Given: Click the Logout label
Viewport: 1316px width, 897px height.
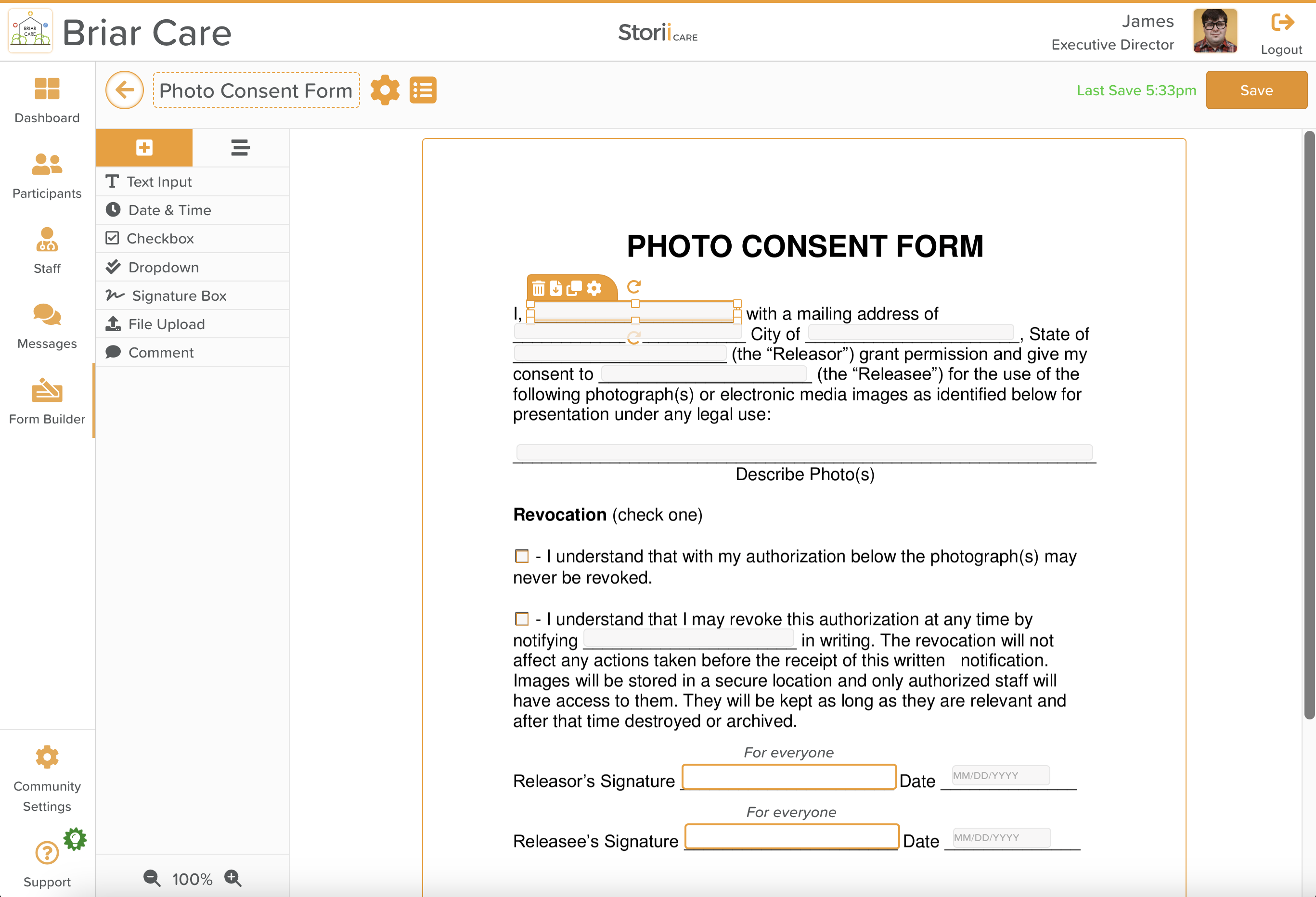Looking at the screenshot, I should (1281, 50).
